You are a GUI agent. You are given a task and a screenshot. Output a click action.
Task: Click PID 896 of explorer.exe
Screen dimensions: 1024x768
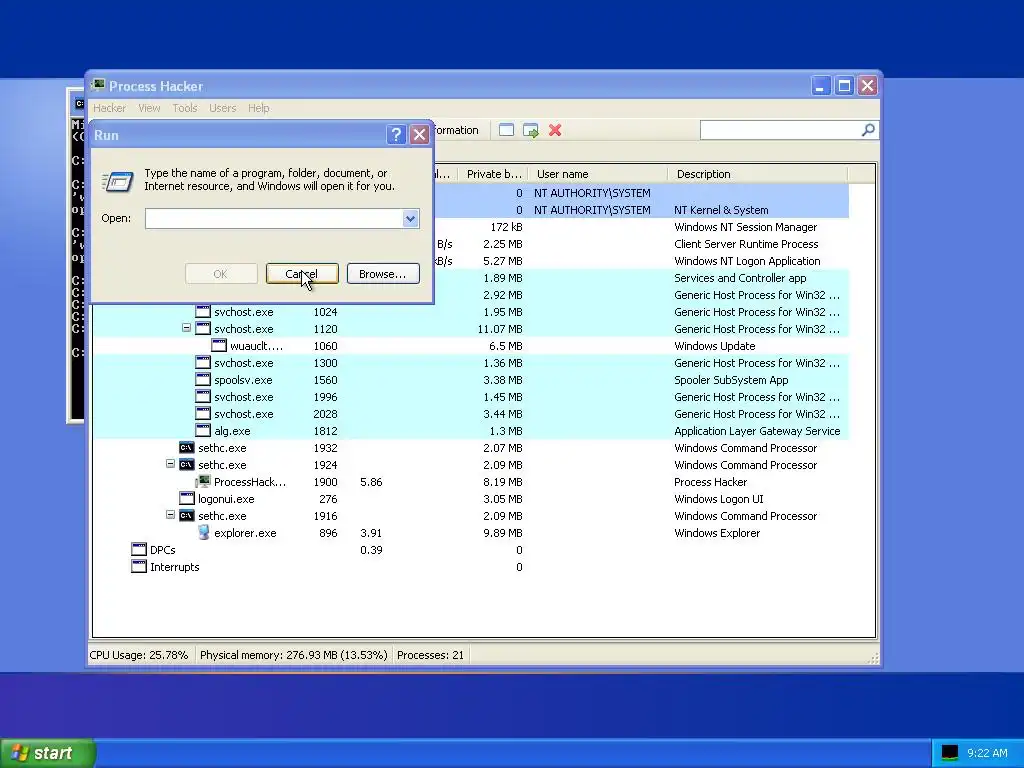tap(328, 533)
